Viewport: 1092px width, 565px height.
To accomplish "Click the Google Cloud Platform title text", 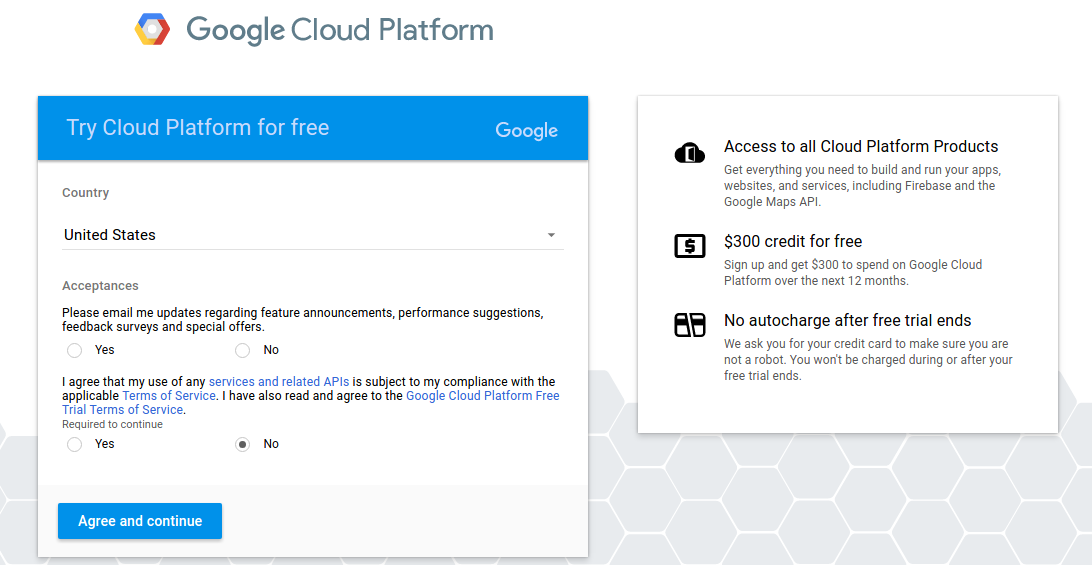I will point(340,30).
